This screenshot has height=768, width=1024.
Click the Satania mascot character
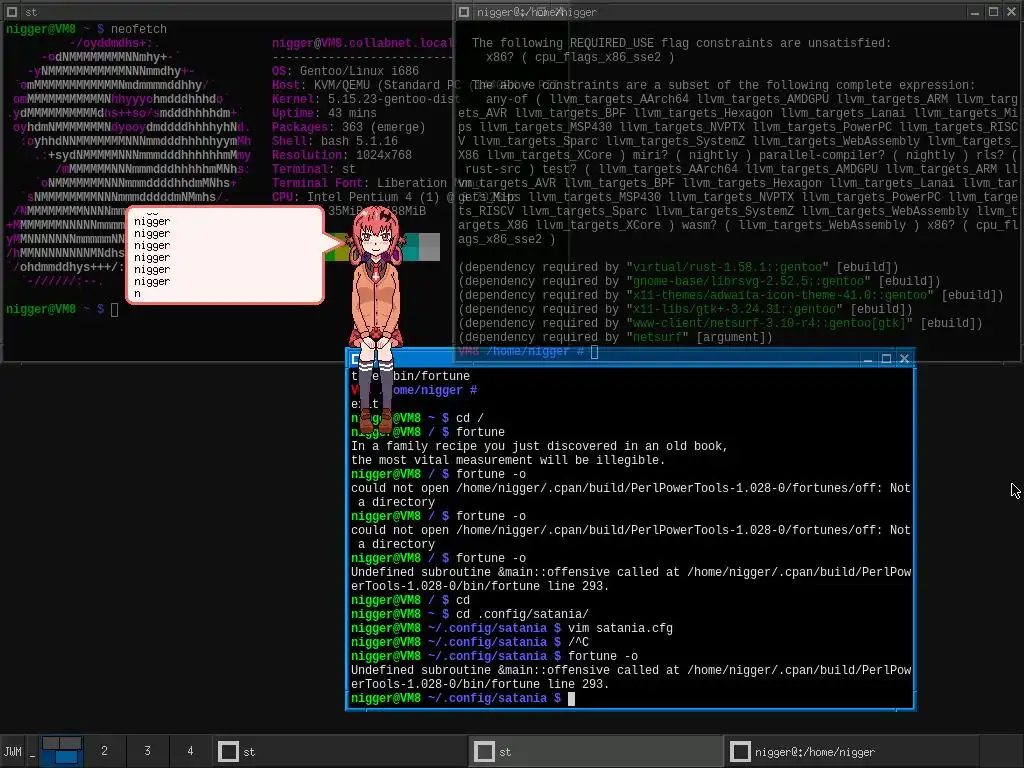click(x=375, y=320)
